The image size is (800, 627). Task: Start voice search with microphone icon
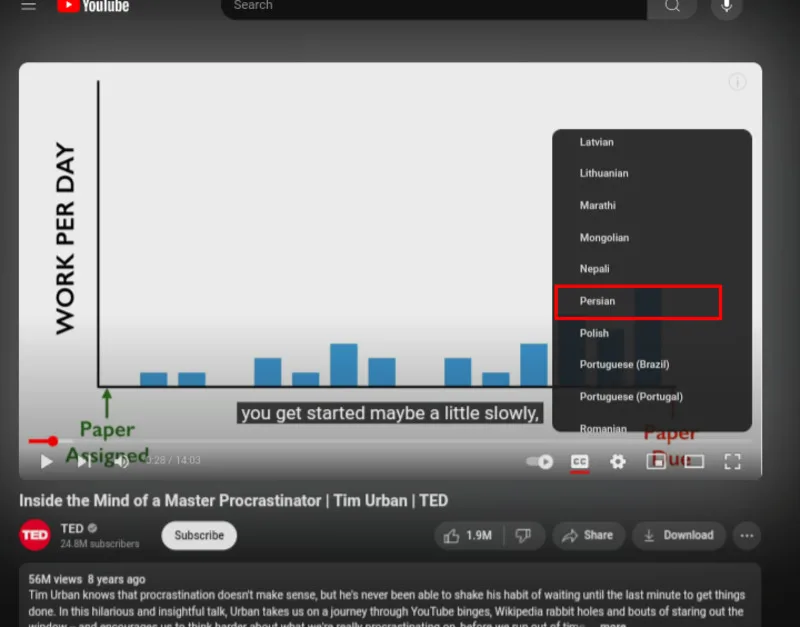(x=726, y=7)
